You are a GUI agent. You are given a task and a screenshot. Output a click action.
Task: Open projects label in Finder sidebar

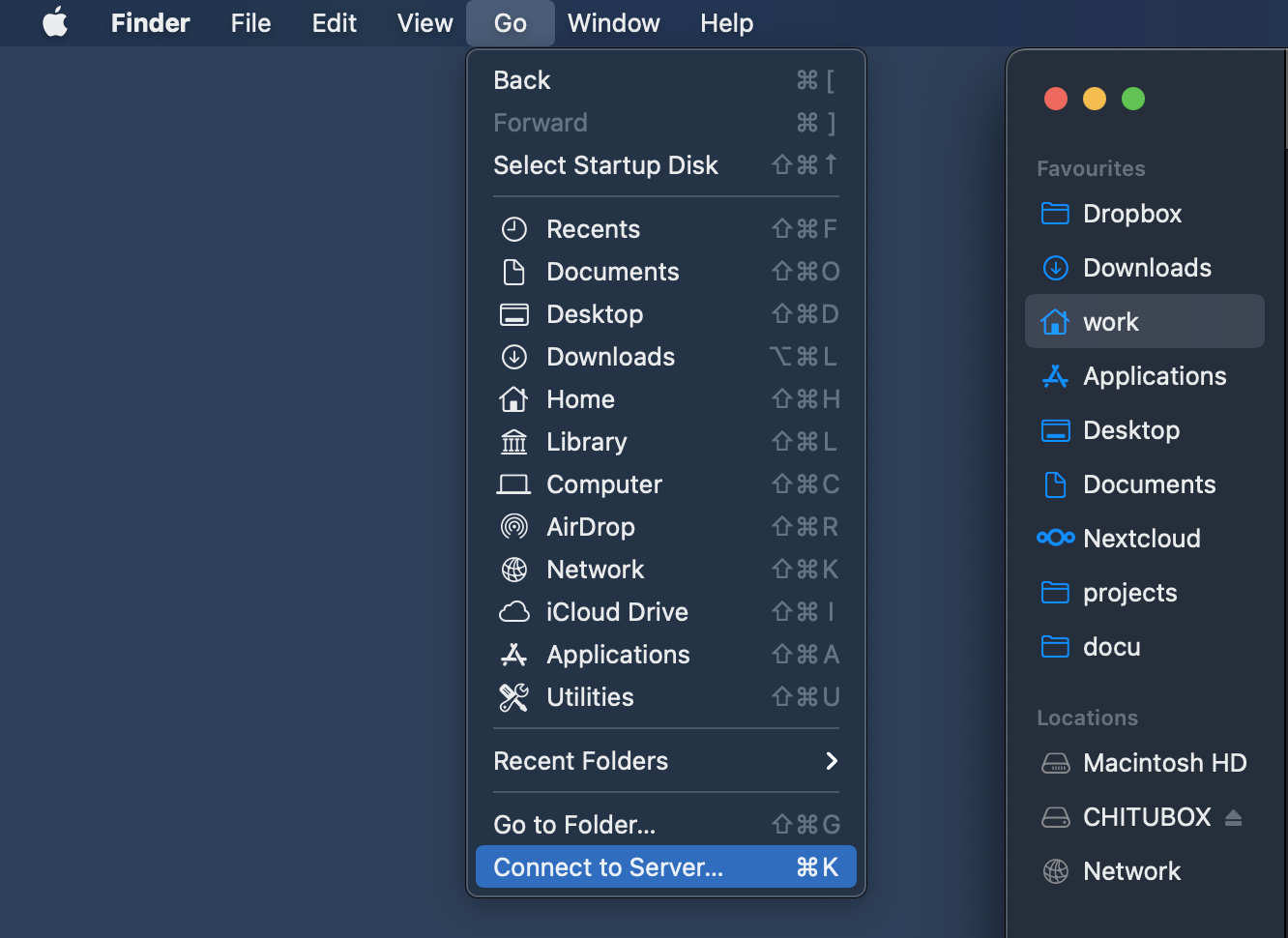coord(1130,593)
